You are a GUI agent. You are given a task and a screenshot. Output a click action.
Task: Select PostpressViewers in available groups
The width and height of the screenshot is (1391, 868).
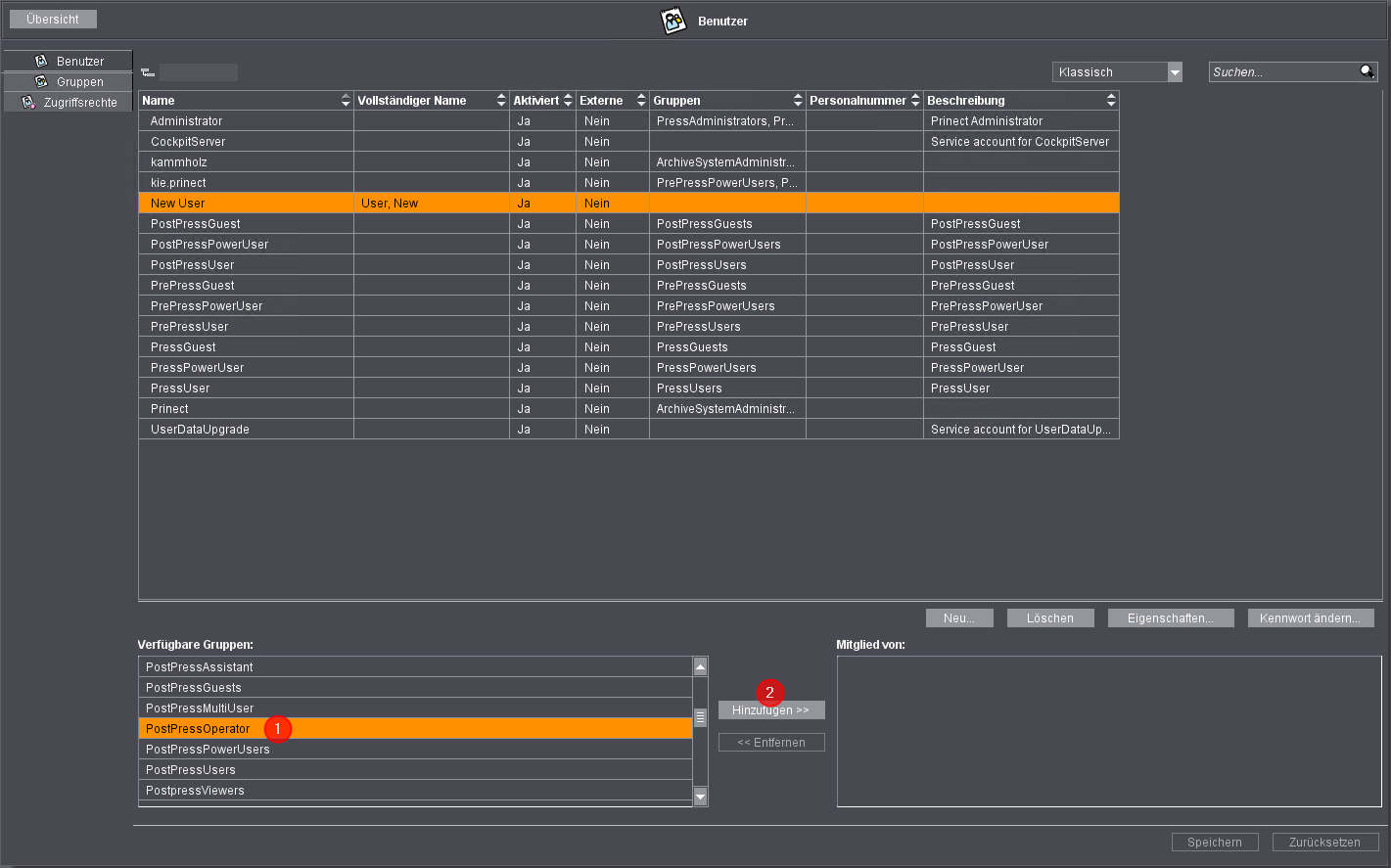[x=415, y=791]
